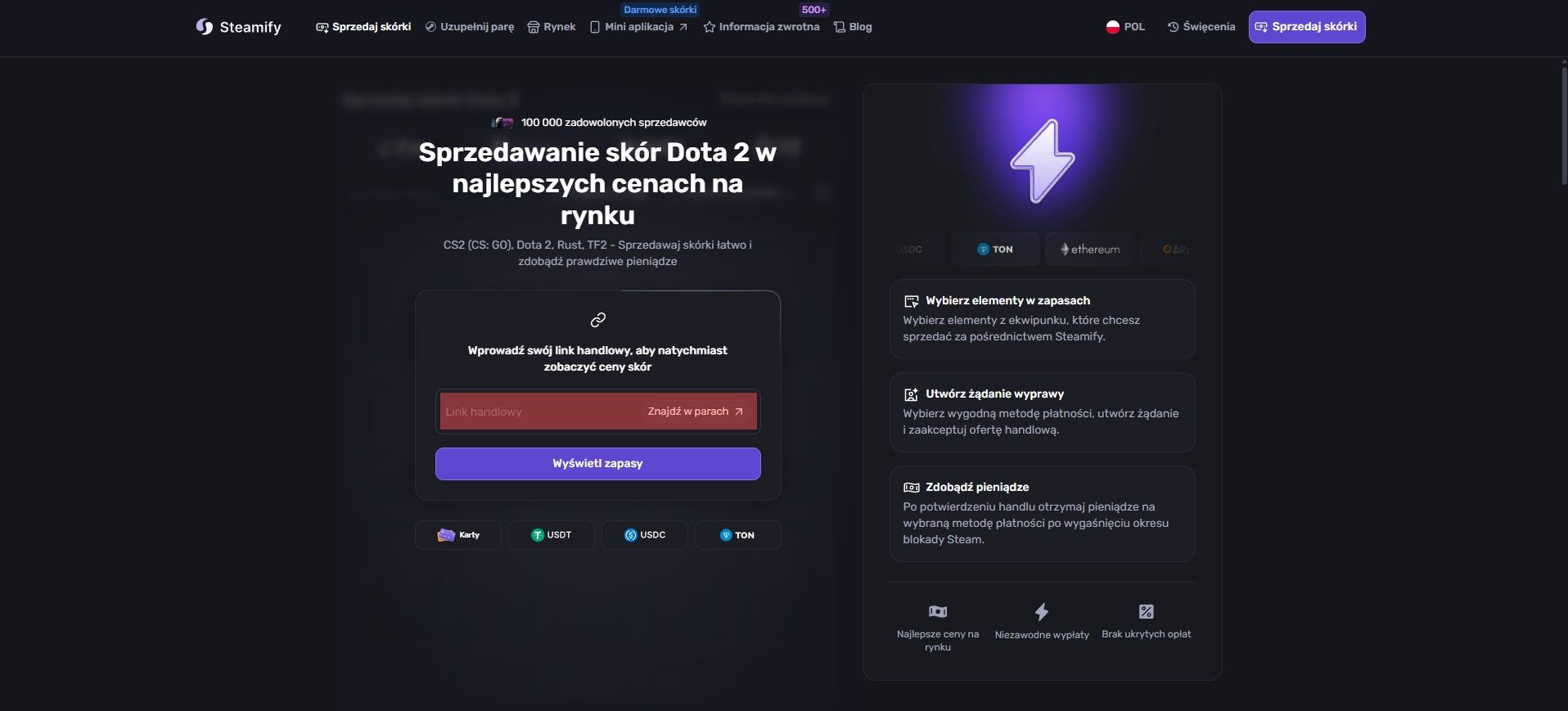The image size is (1568, 711).
Task: Click the Steamify logo icon
Action: click(x=204, y=27)
